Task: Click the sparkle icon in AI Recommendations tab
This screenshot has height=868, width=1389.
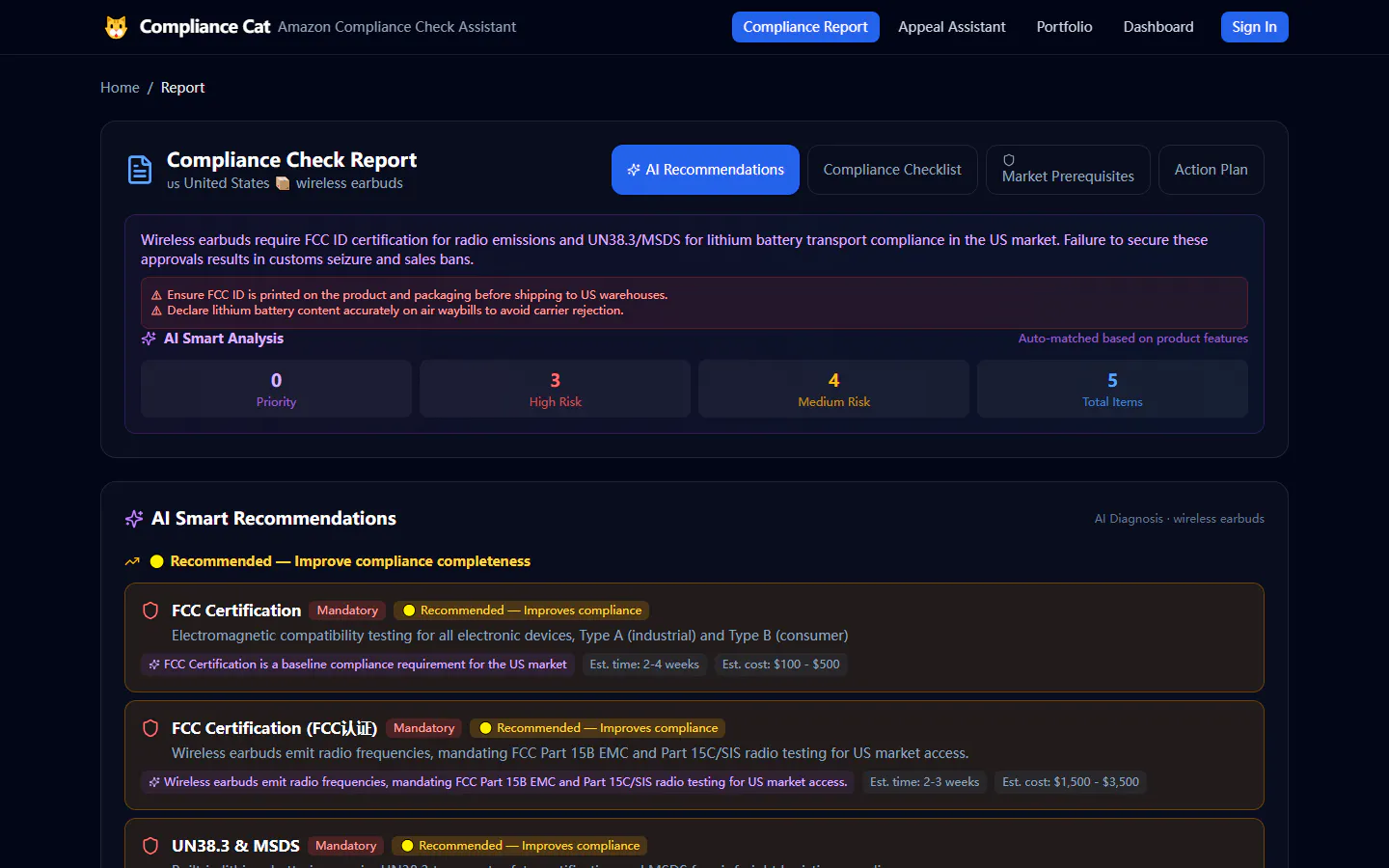Action: [634, 170]
